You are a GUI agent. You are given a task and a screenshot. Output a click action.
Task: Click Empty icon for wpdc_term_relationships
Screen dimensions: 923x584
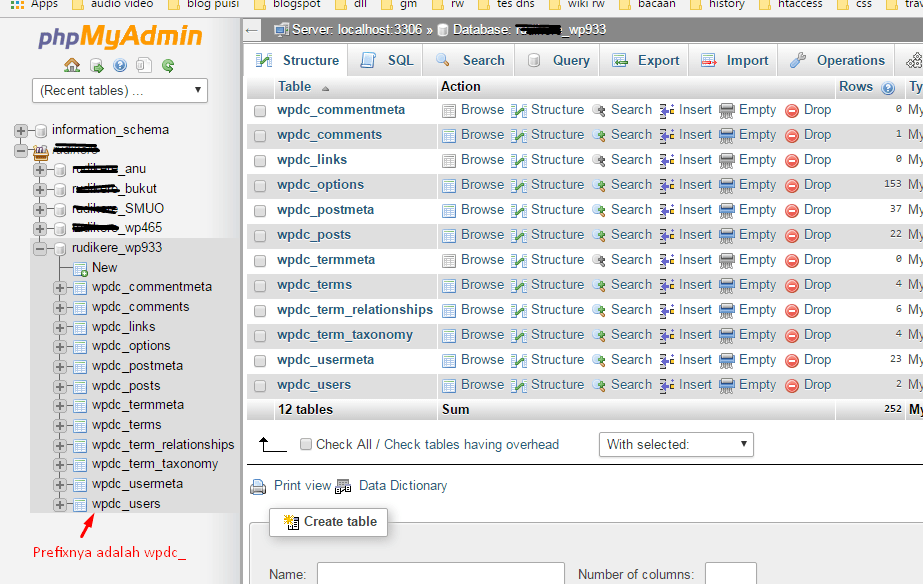pyautogui.click(x=727, y=311)
